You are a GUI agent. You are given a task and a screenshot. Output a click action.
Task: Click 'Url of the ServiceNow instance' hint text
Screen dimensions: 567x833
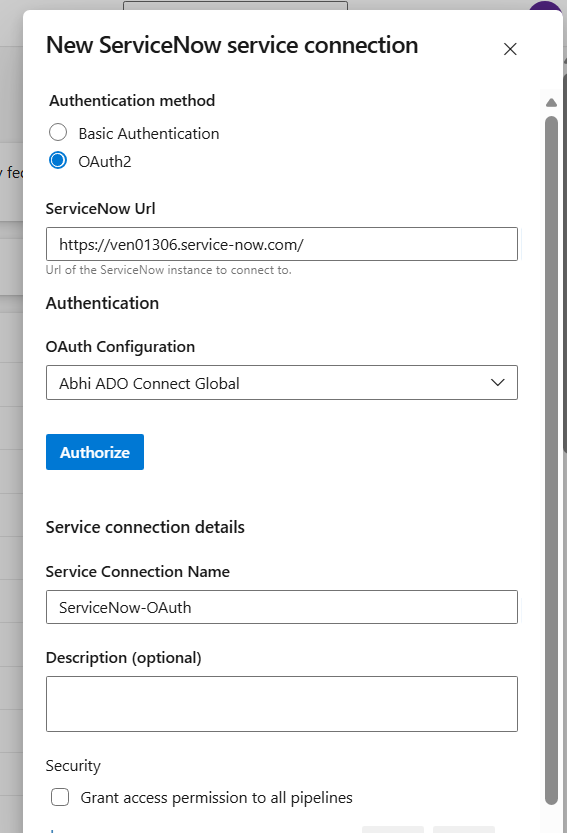coord(168,270)
